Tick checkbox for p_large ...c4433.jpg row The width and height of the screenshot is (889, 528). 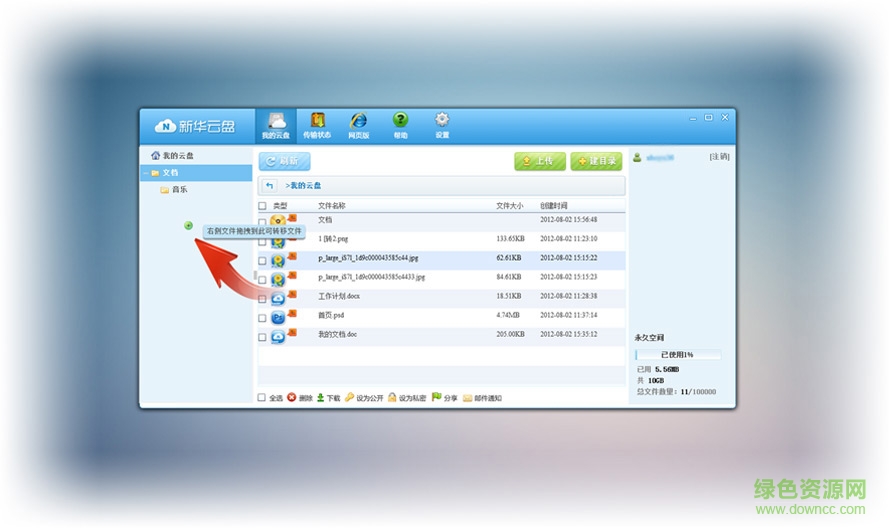click(262, 280)
